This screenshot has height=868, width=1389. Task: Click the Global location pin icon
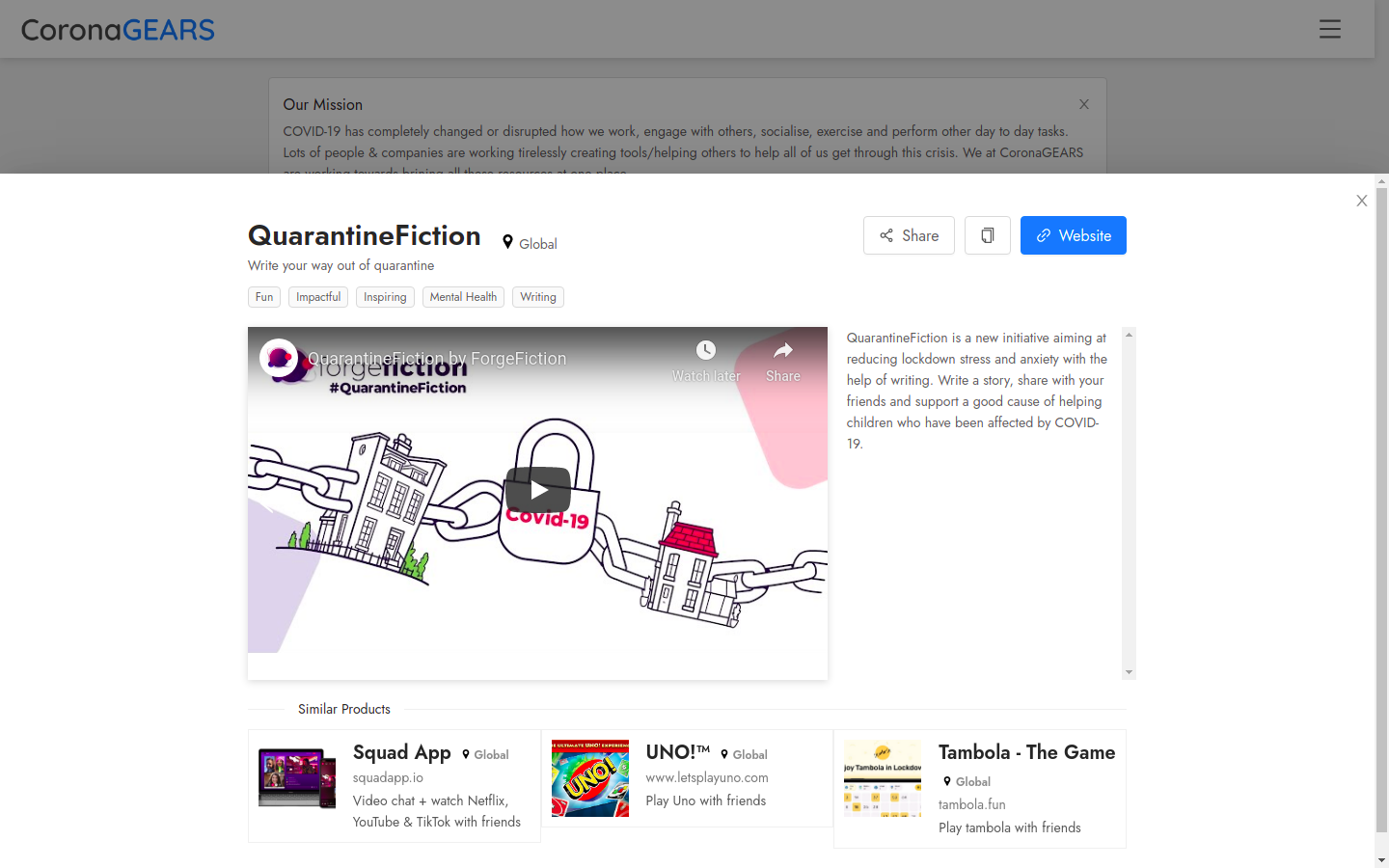pos(508,242)
